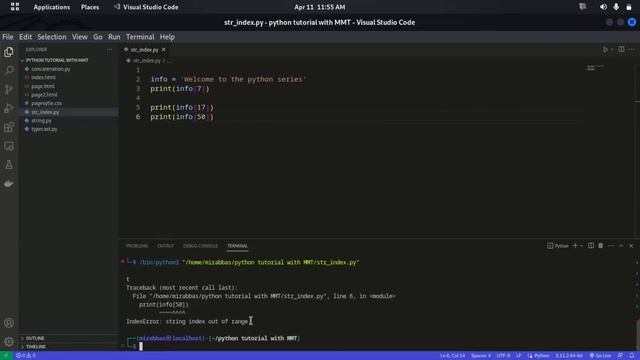Open pagestyle.css in explorer
The image size is (640, 360).
click(47, 103)
